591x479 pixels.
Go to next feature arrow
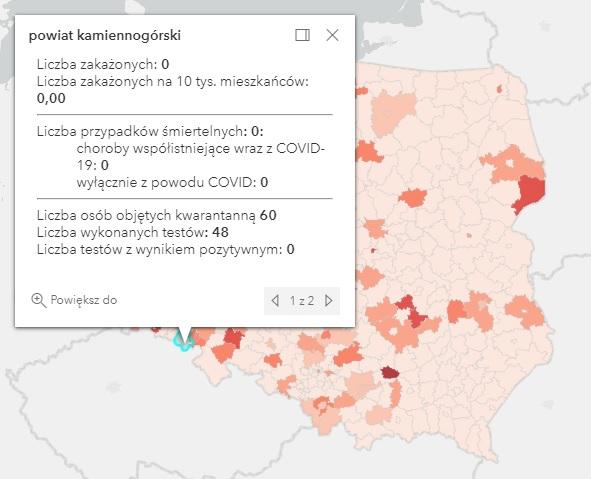[x=329, y=300]
